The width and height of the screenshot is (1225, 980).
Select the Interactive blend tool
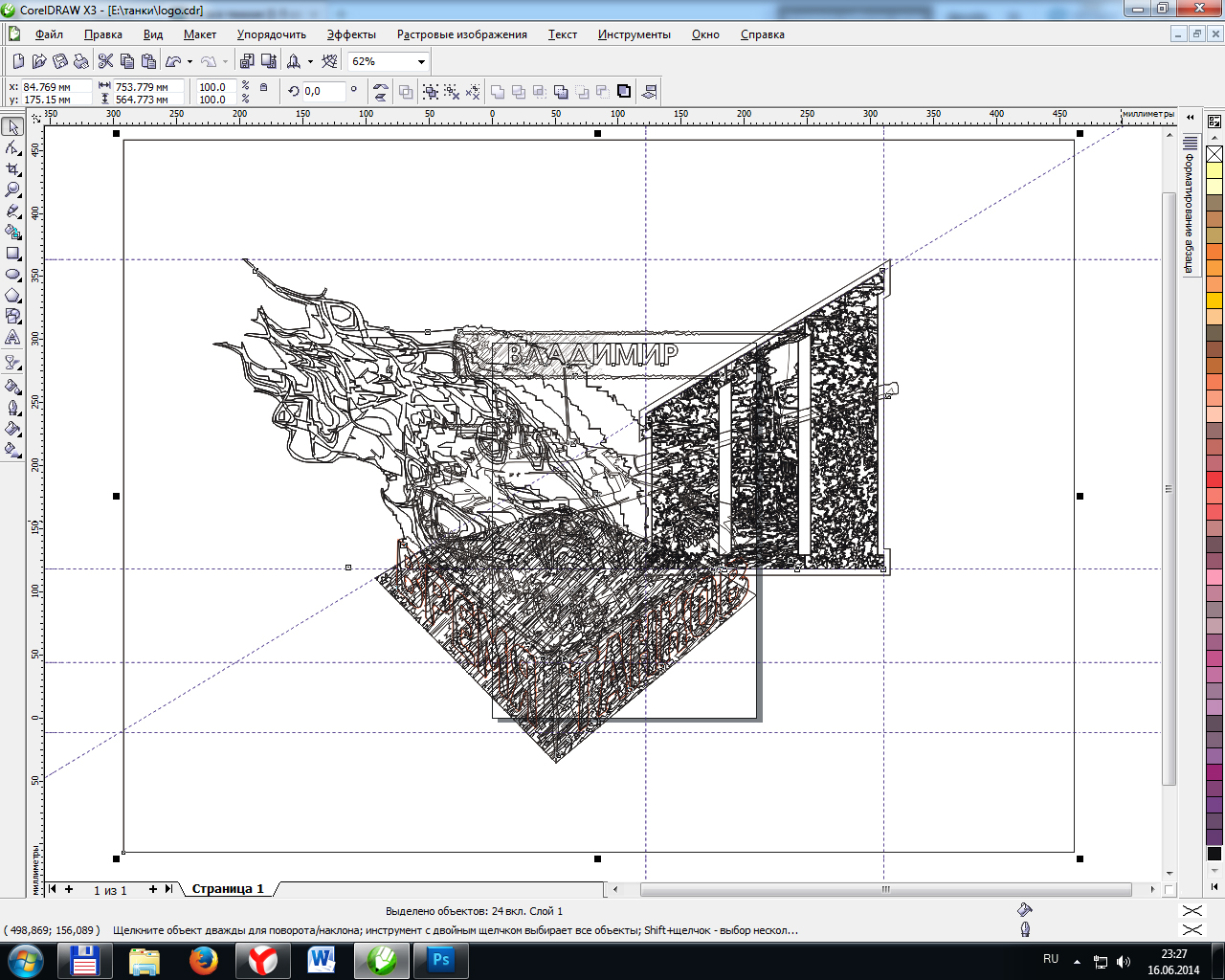point(12,363)
